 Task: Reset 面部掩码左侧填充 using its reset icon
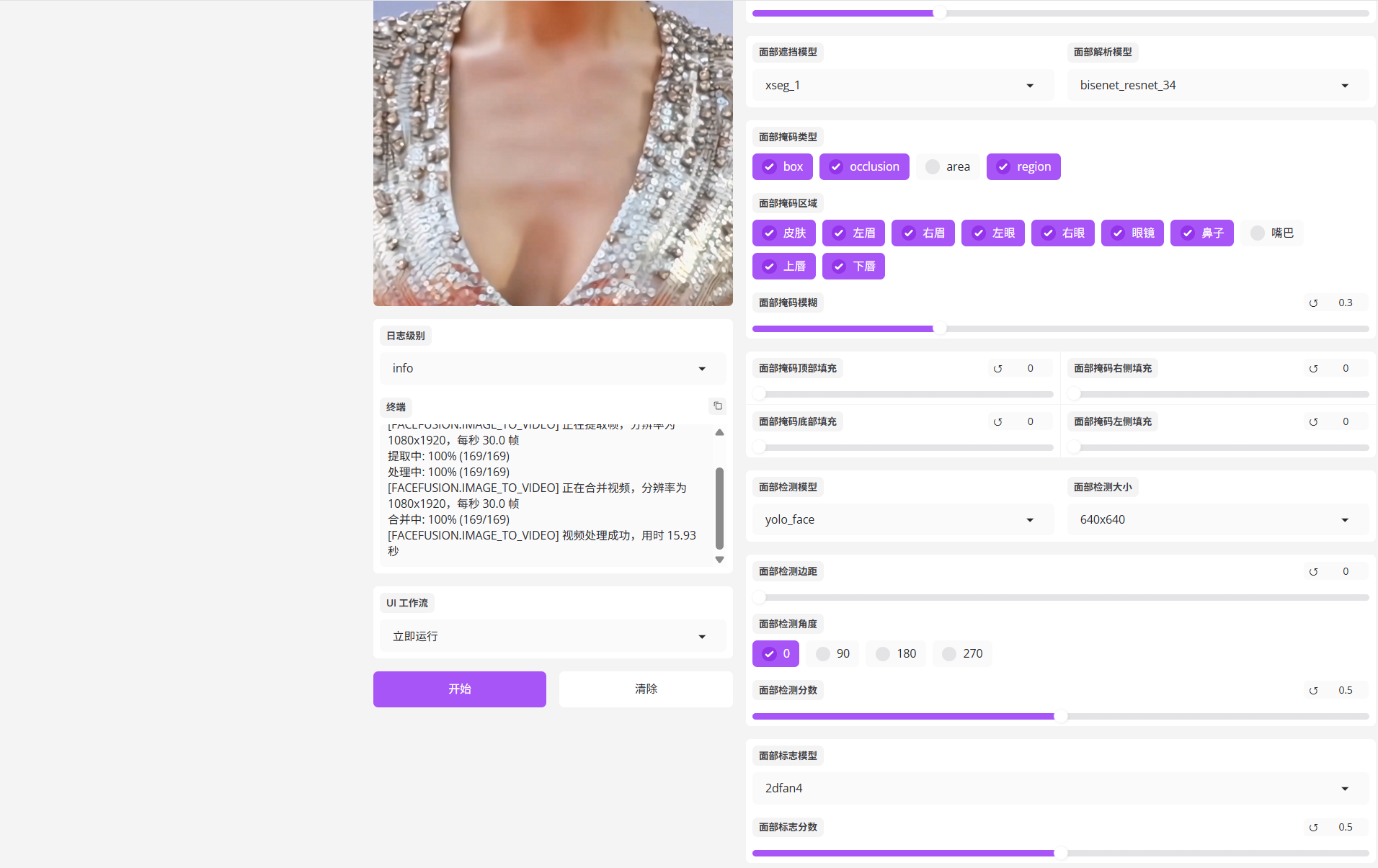click(1313, 422)
